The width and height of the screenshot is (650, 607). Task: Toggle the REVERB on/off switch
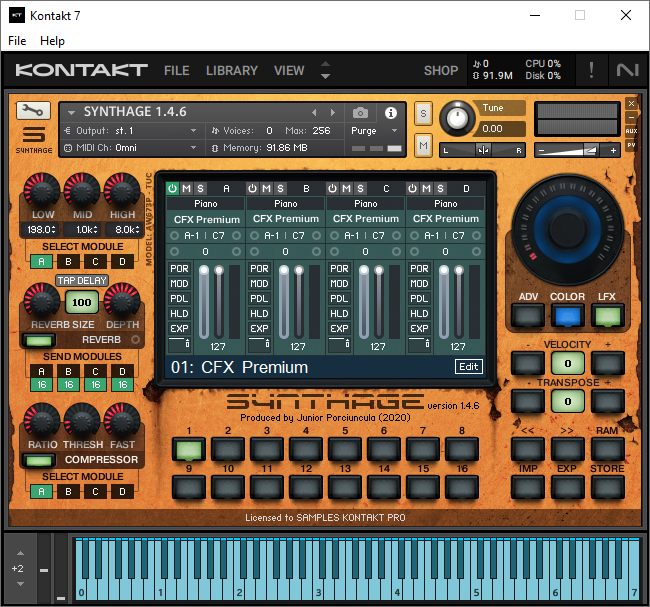click(x=39, y=340)
